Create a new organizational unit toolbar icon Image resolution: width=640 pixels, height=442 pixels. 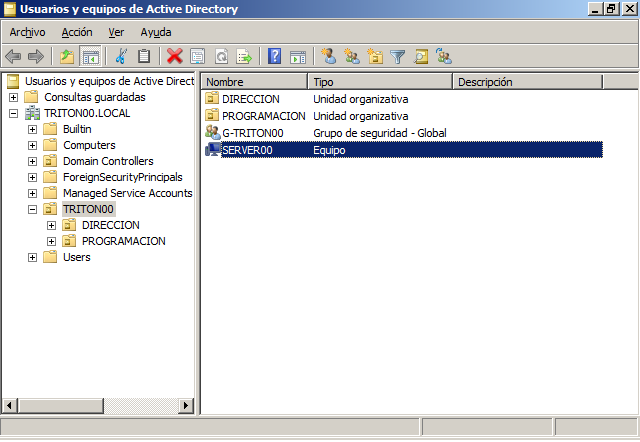pos(375,56)
